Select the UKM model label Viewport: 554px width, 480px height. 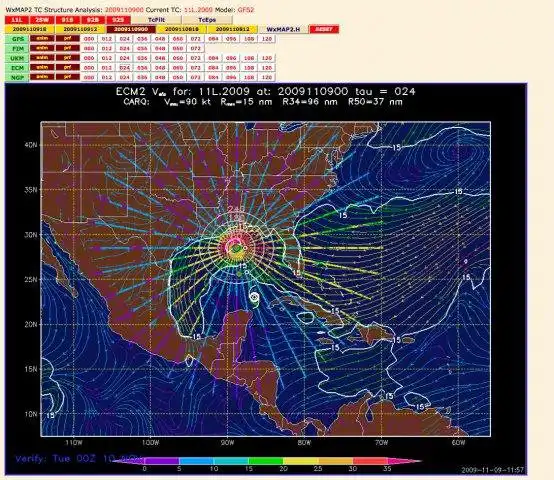pyautogui.click(x=18, y=58)
